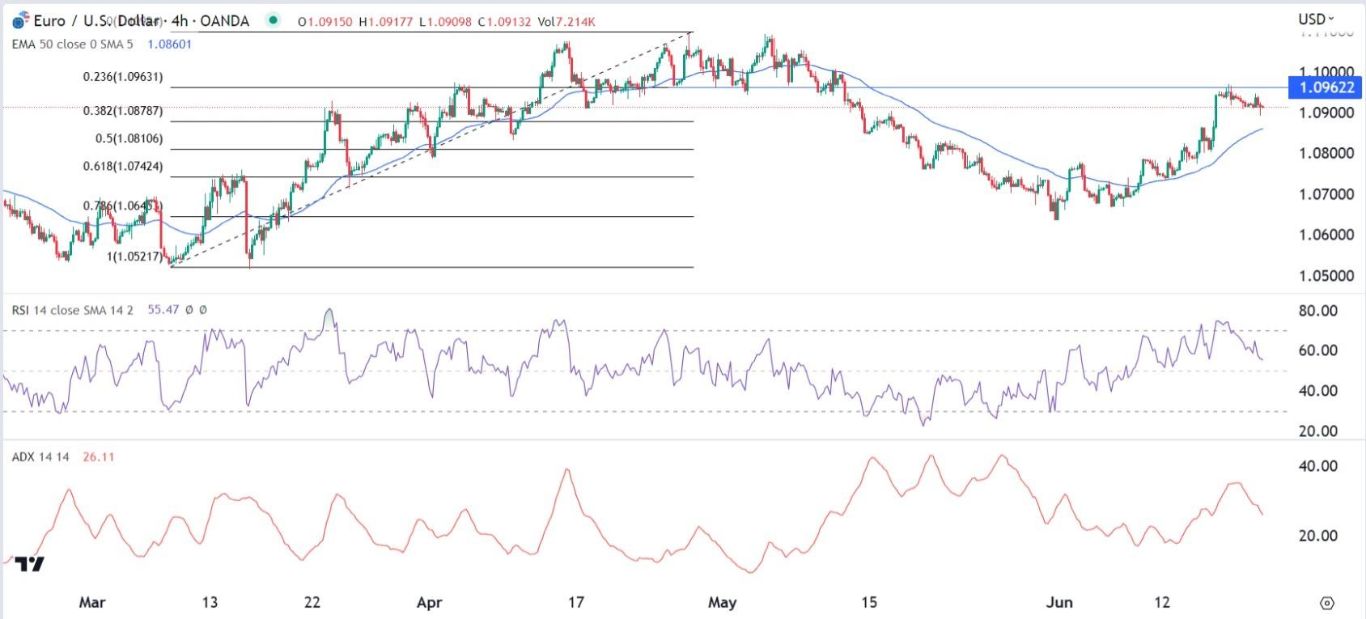
Task: Click the Apr date label on time axis
Action: [429, 603]
